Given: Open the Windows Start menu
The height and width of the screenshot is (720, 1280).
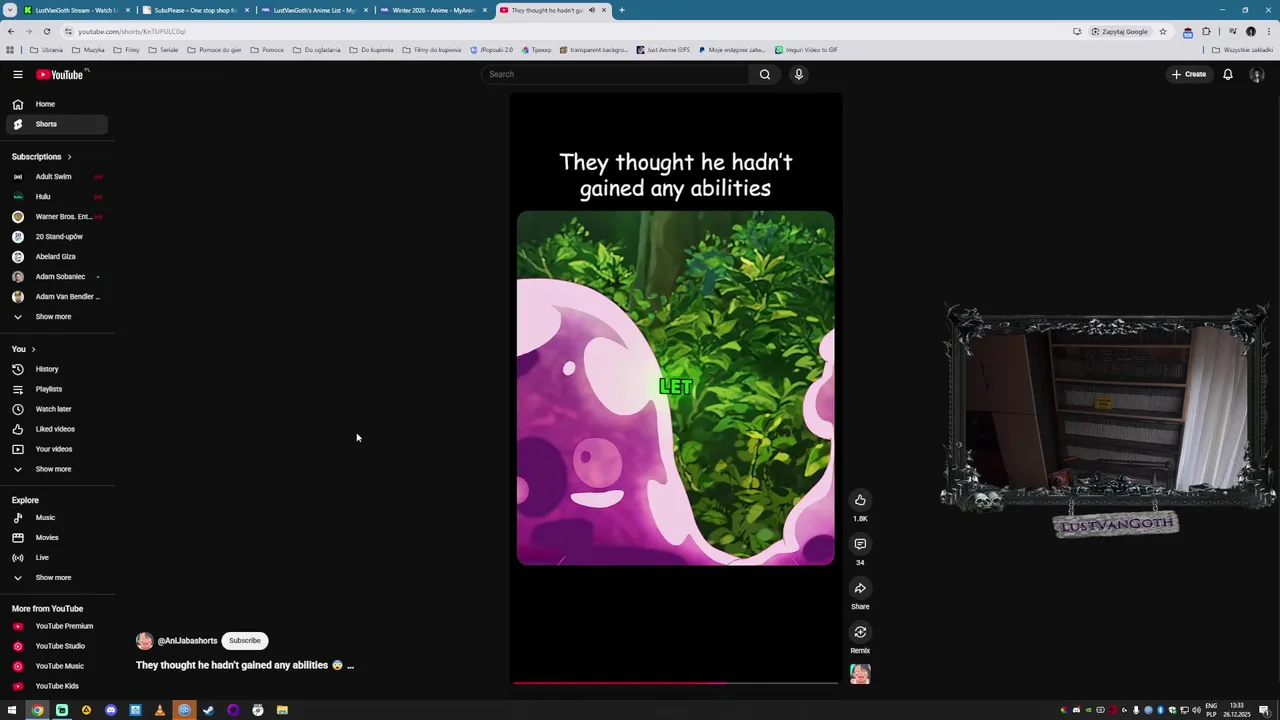Looking at the screenshot, I should point(12,710).
